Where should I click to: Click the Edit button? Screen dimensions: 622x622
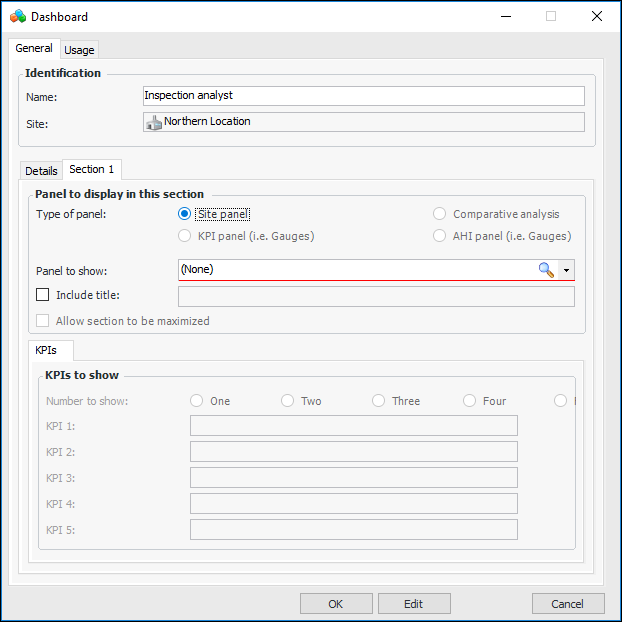pos(414,604)
